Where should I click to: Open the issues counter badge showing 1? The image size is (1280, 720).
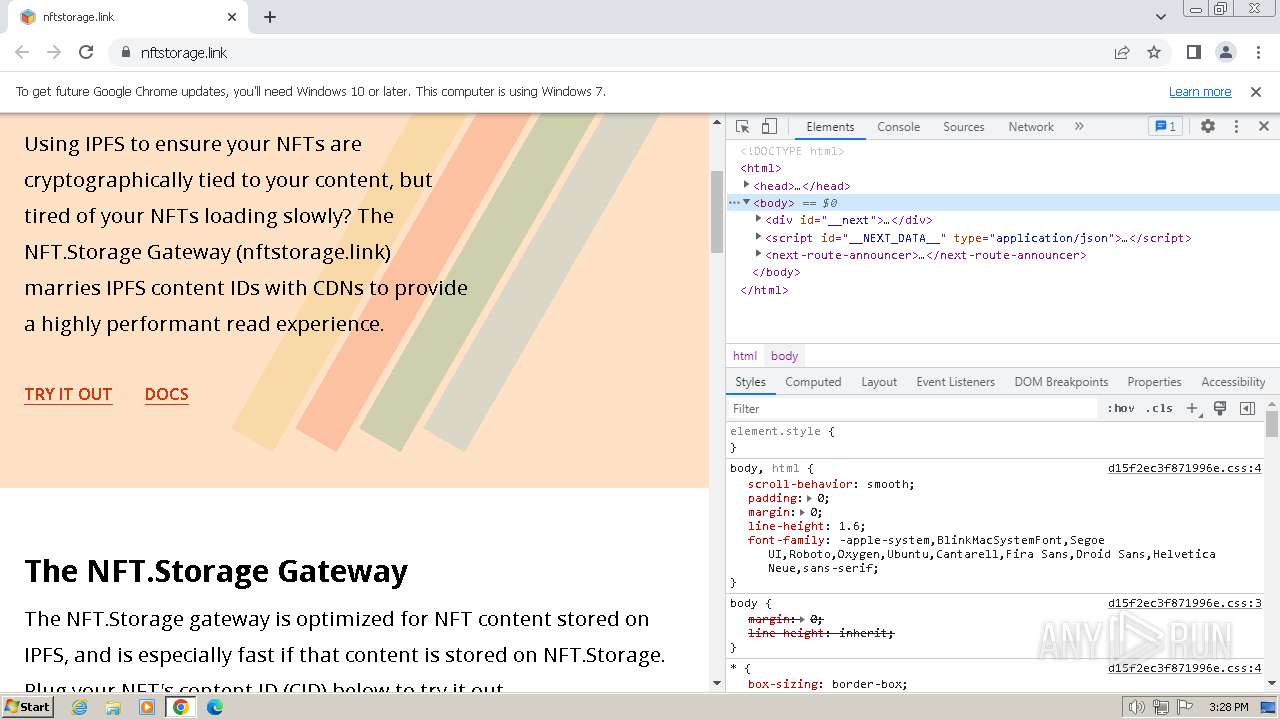[x=1165, y=127]
